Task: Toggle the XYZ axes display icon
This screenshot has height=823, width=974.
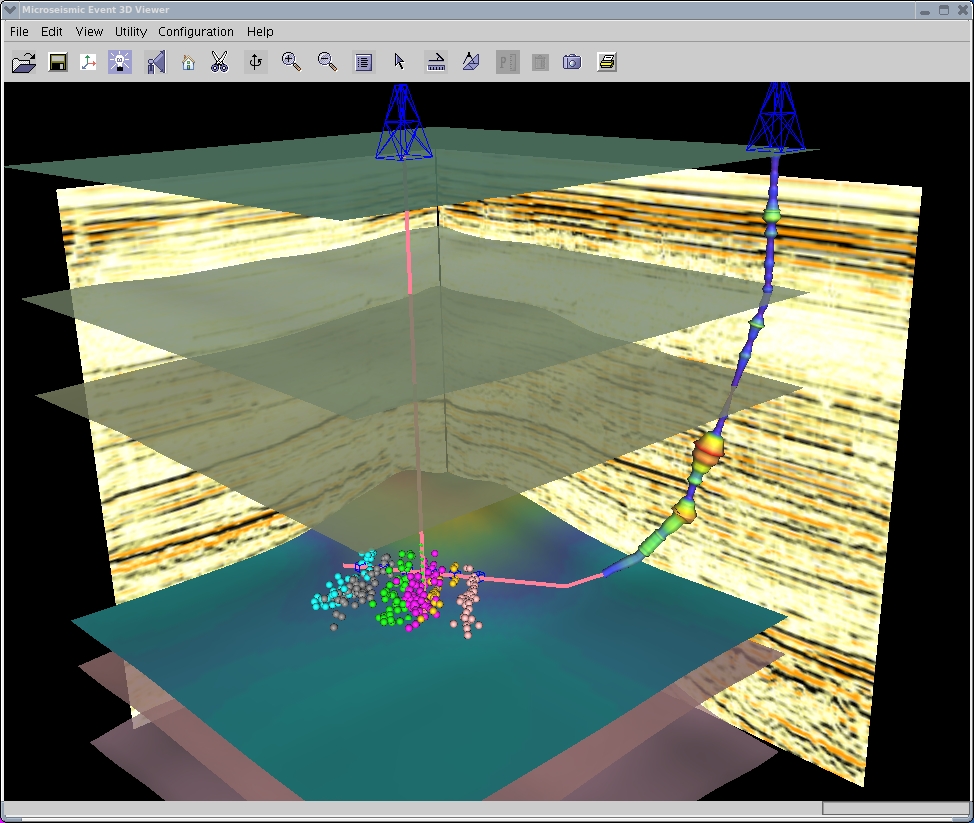Action: tap(89, 63)
